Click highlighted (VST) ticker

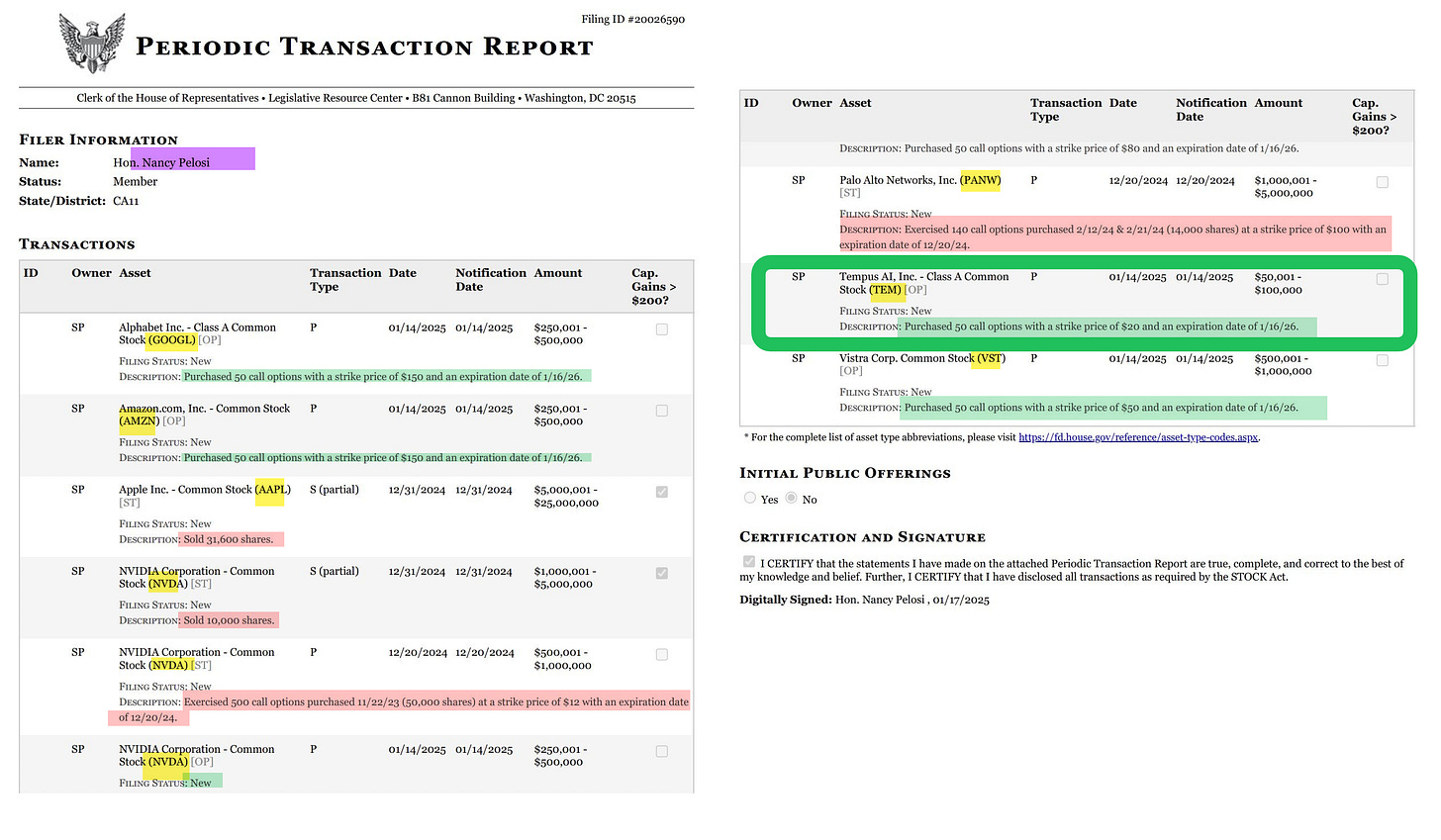[990, 358]
